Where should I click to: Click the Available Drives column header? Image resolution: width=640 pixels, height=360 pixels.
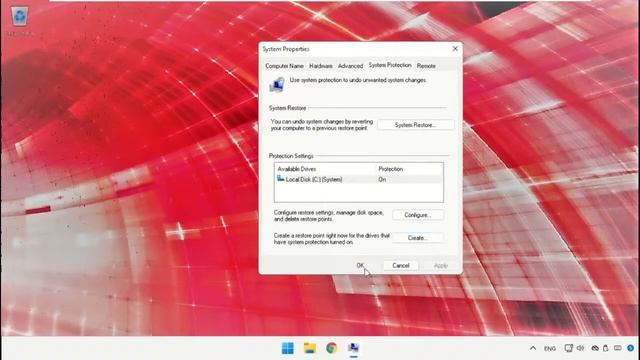click(325, 169)
